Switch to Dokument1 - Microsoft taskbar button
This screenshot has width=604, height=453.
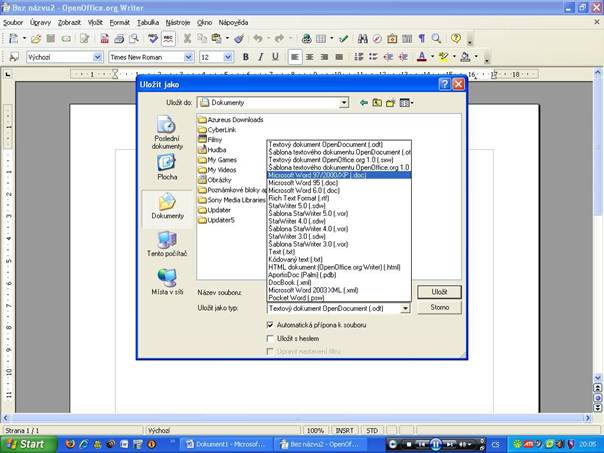tap(226, 444)
